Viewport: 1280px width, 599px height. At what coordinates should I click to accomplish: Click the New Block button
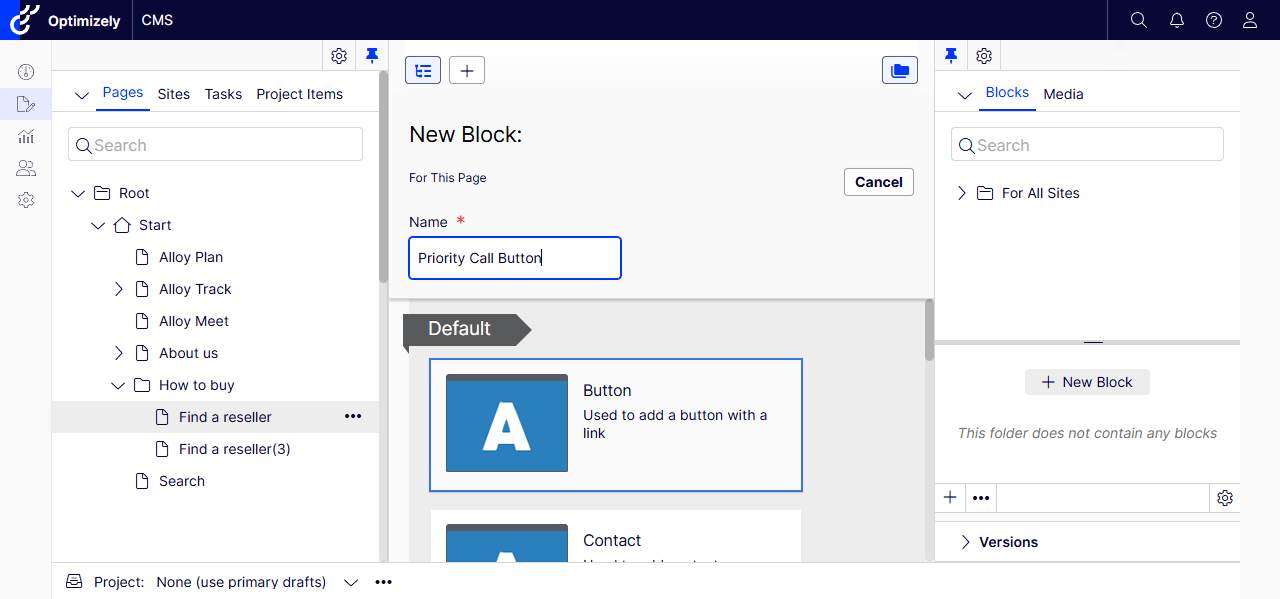pyautogui.click(x=1087, y=382)
